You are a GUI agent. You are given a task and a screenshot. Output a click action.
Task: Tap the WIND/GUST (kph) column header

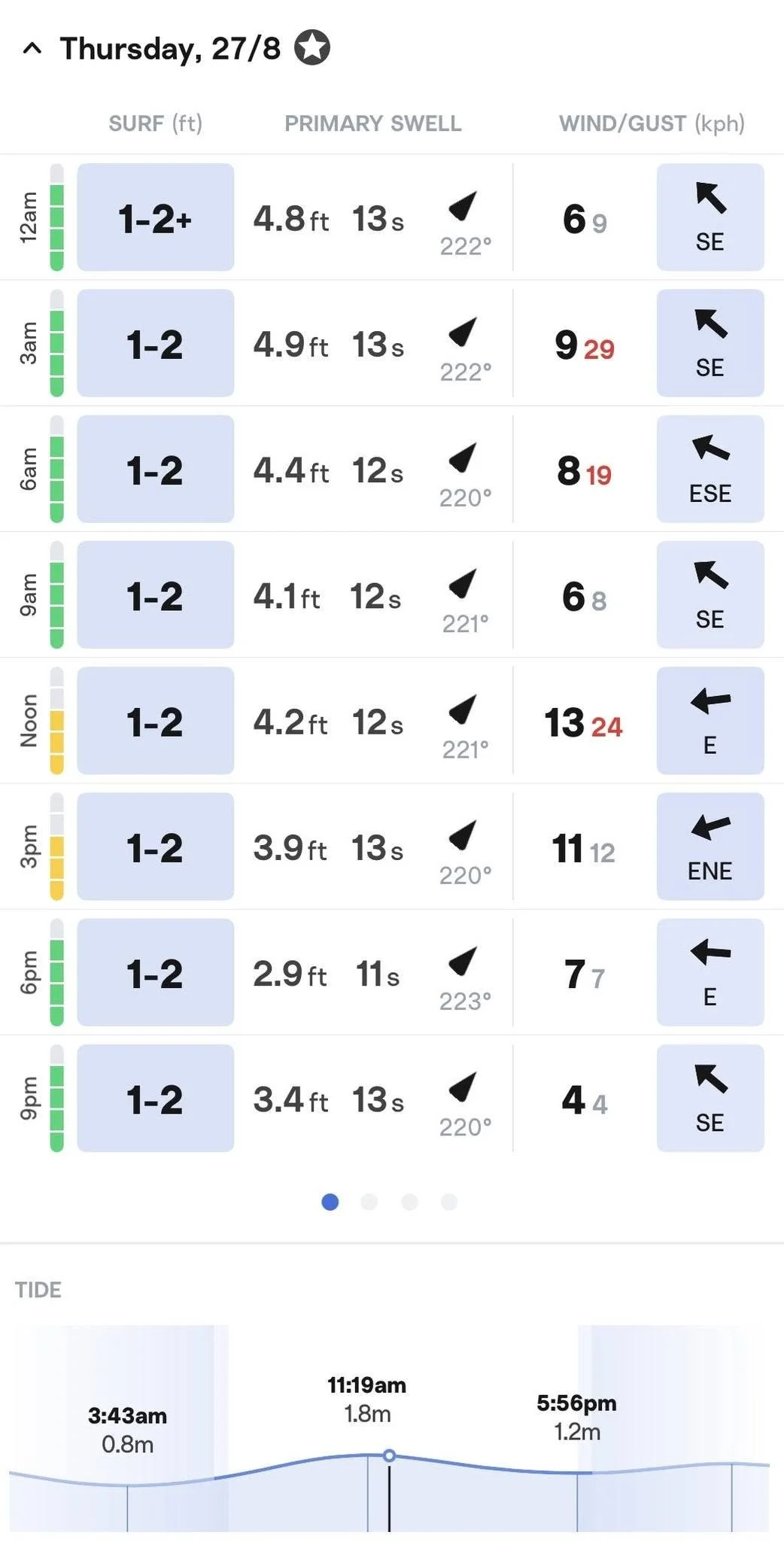[652, 123]
